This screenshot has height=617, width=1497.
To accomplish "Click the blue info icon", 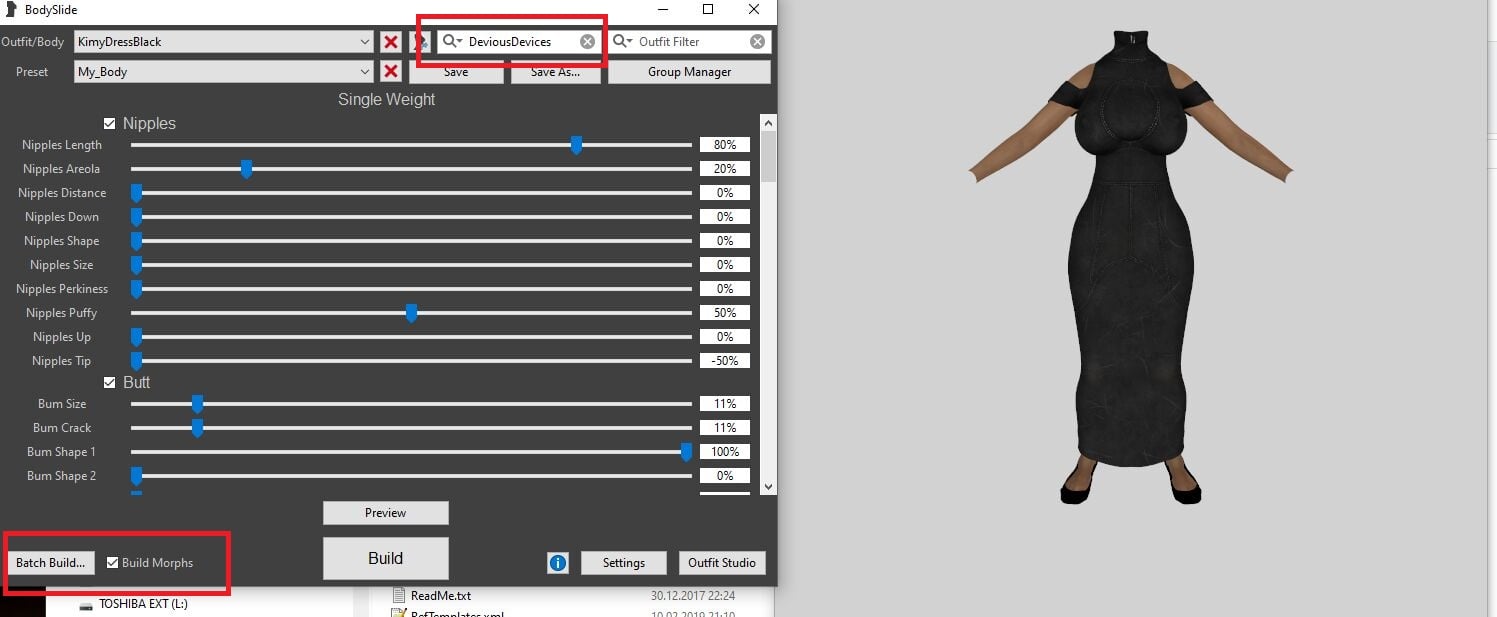I will 558,563.
